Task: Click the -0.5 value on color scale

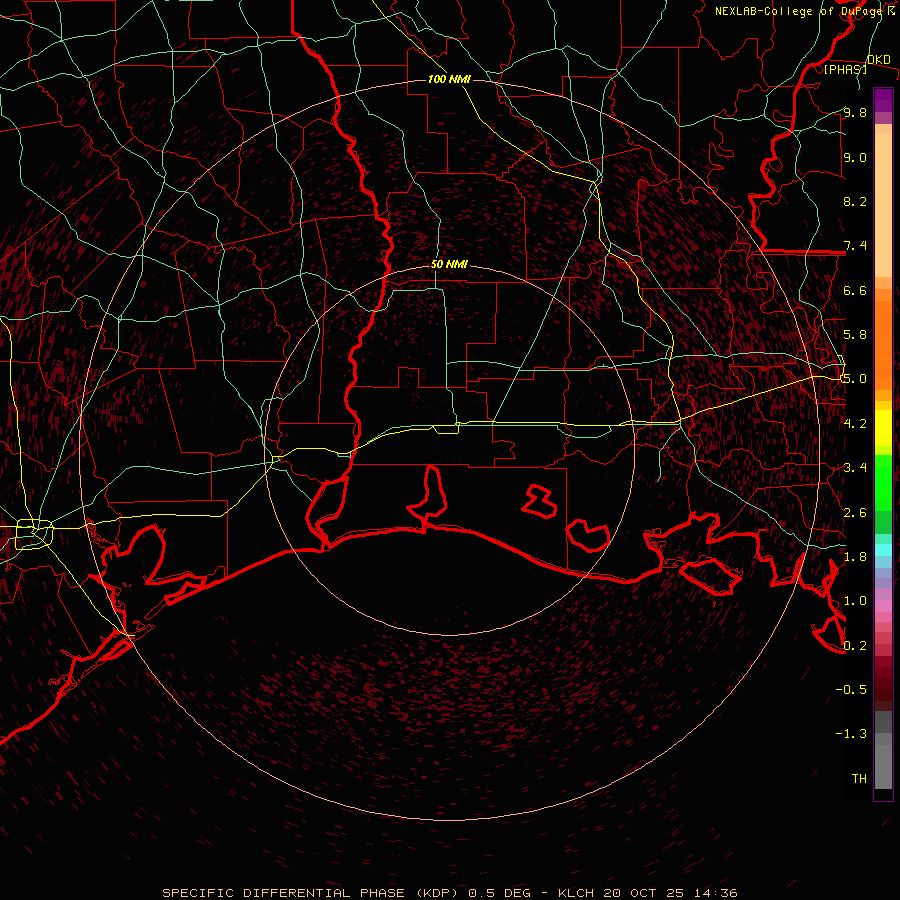Action: (x=851, y=690)
